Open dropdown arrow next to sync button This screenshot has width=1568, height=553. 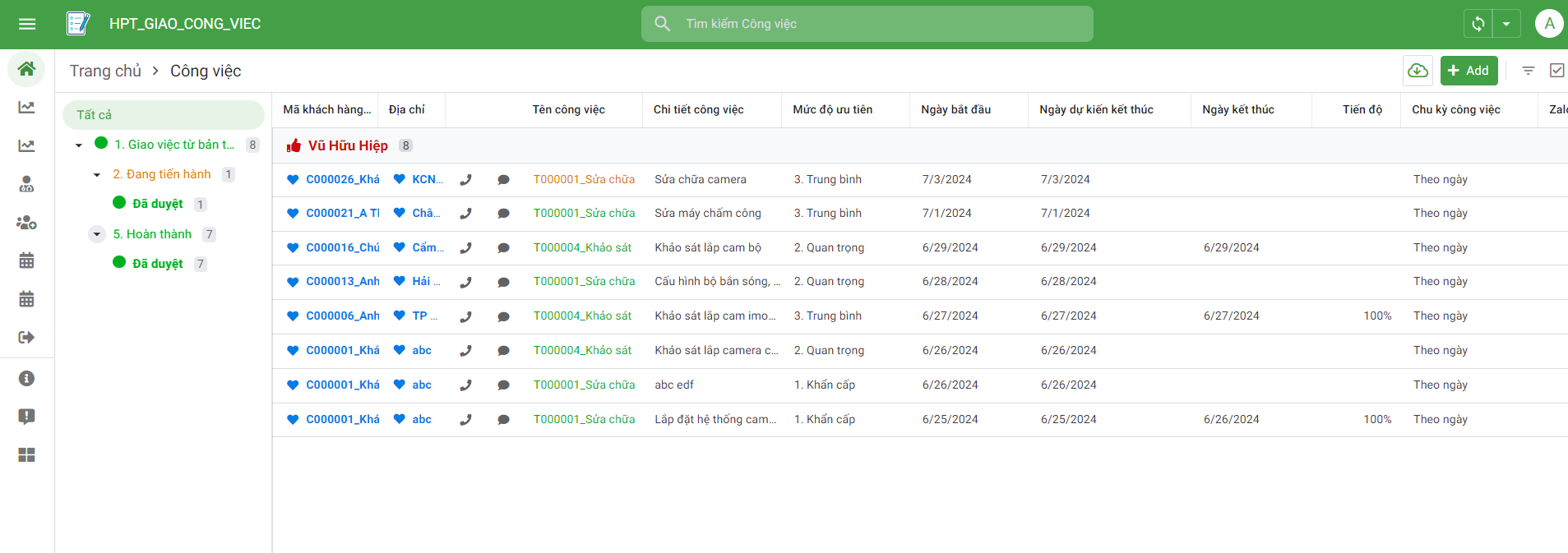(x=1506, y=24)
